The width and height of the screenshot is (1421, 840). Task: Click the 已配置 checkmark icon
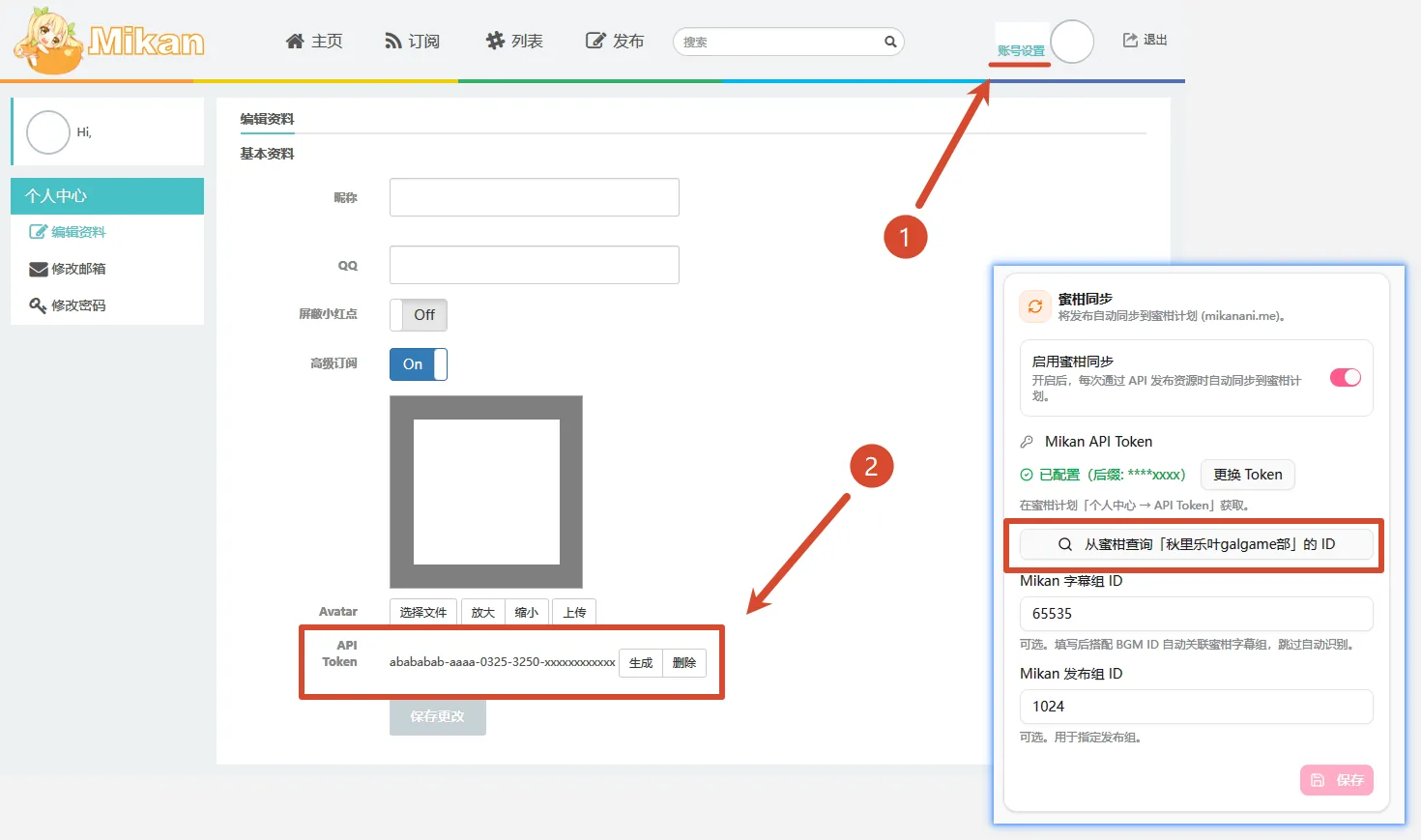(x=1027, y=475)
